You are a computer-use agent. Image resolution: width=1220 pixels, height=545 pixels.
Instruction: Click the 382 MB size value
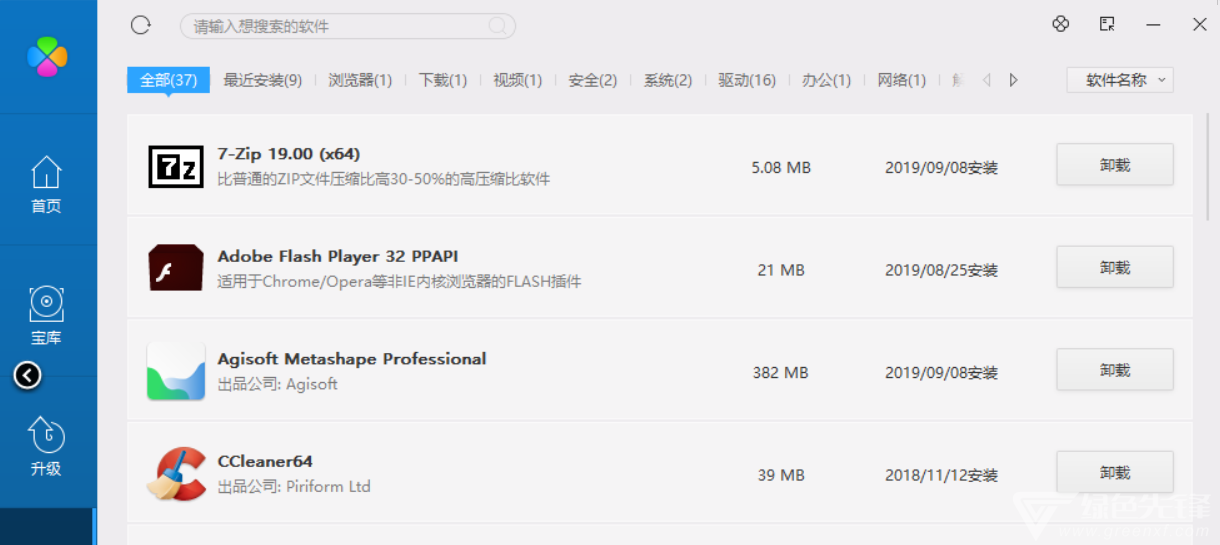[x=781, y=373]
